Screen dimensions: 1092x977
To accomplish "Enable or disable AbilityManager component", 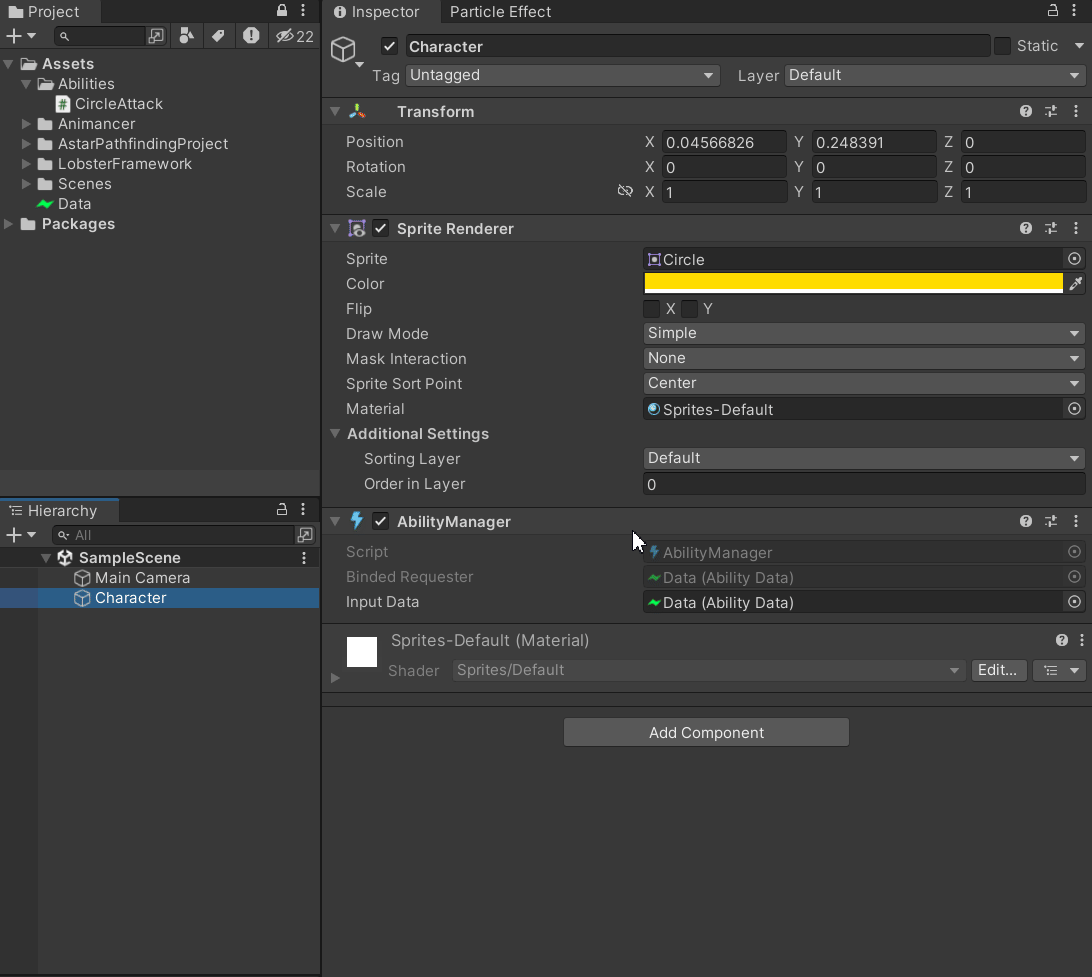I will [380, 521].
